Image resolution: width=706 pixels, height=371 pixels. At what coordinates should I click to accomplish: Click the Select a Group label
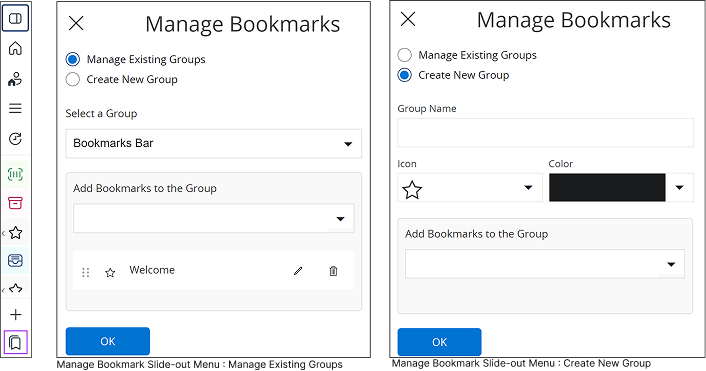click(x=101, y=113)
